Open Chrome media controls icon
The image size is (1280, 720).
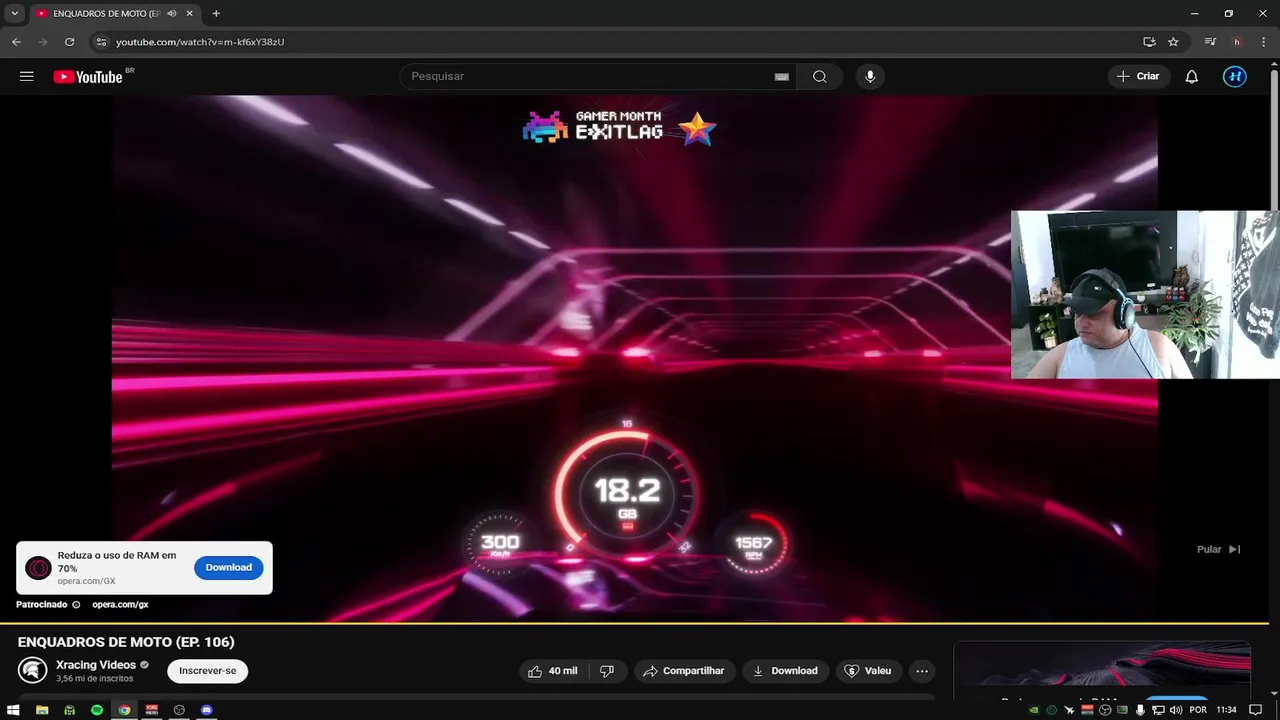point(1210,42)
